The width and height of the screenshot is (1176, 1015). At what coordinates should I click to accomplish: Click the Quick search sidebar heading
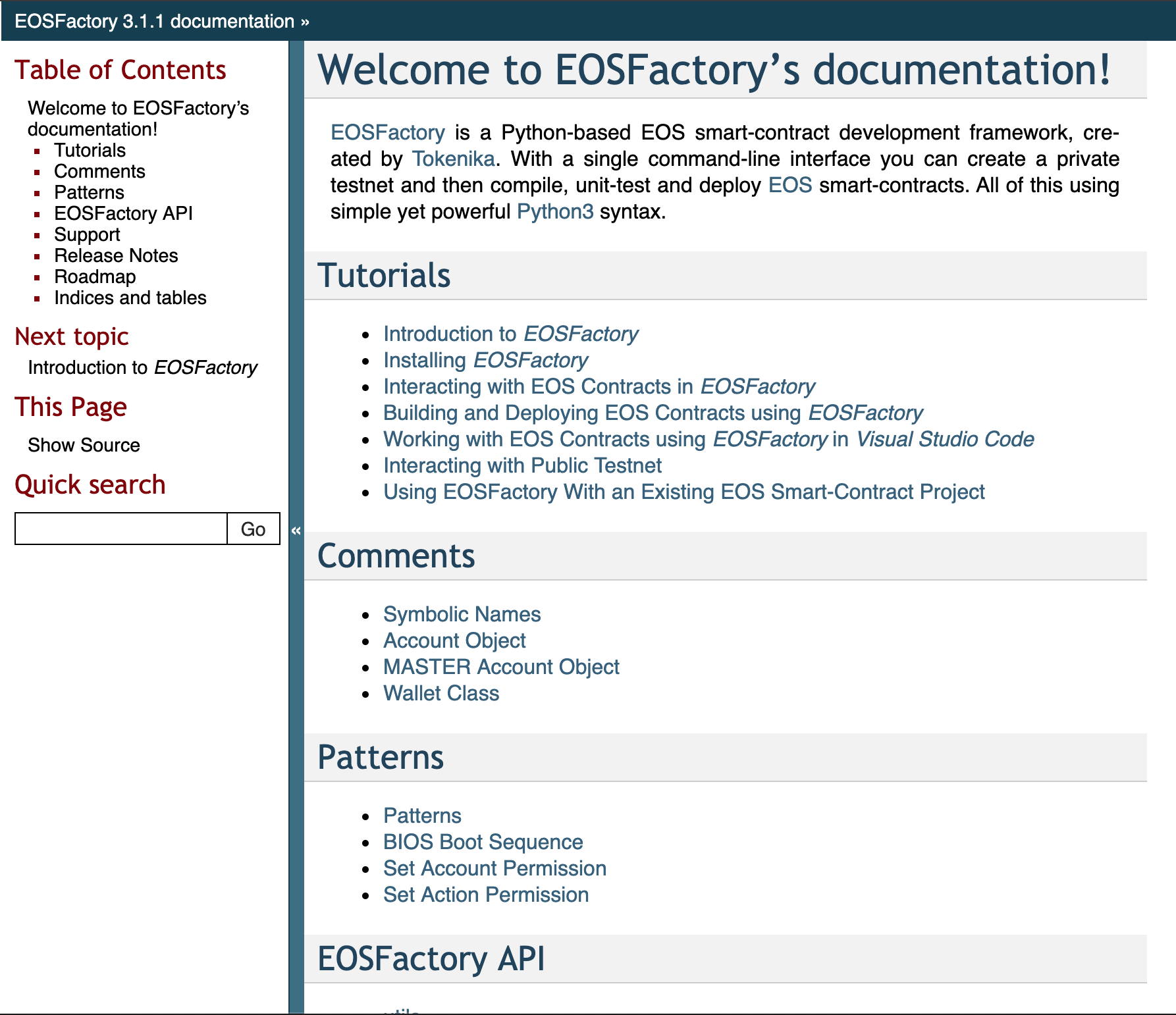tap(90, 484)
